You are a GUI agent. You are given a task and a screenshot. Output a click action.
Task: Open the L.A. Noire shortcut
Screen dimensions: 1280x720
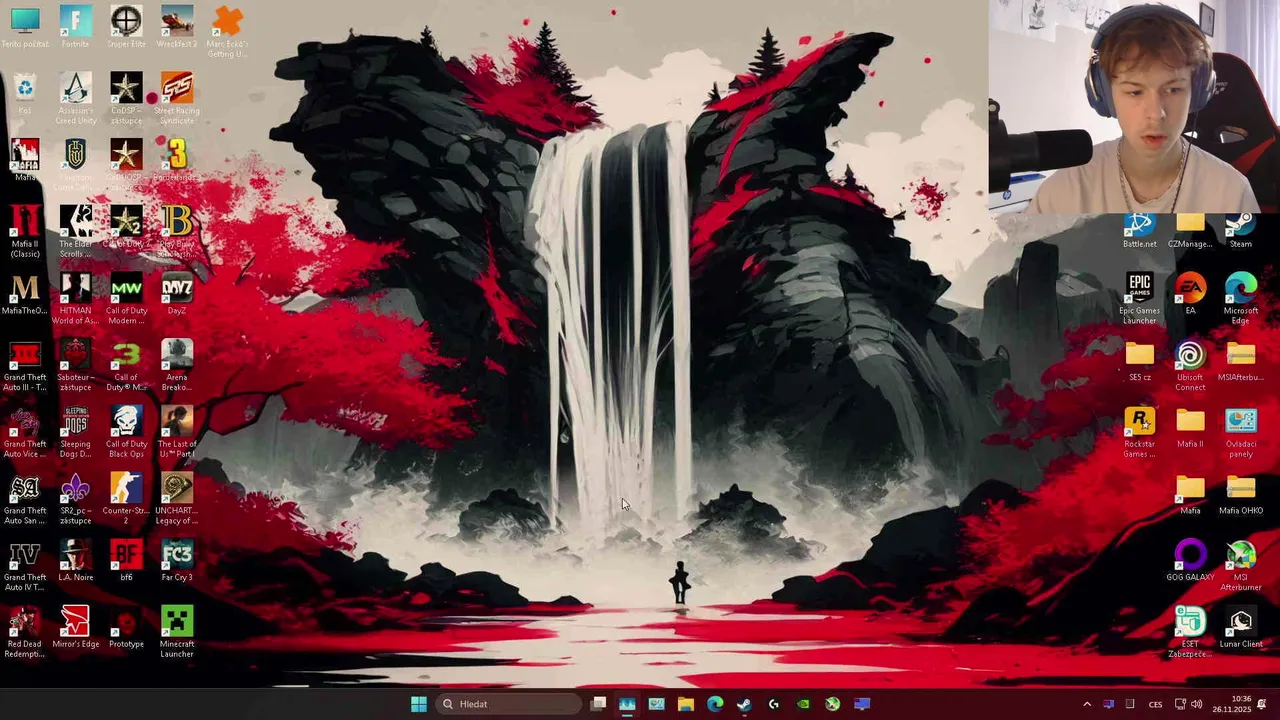point(75,561)
